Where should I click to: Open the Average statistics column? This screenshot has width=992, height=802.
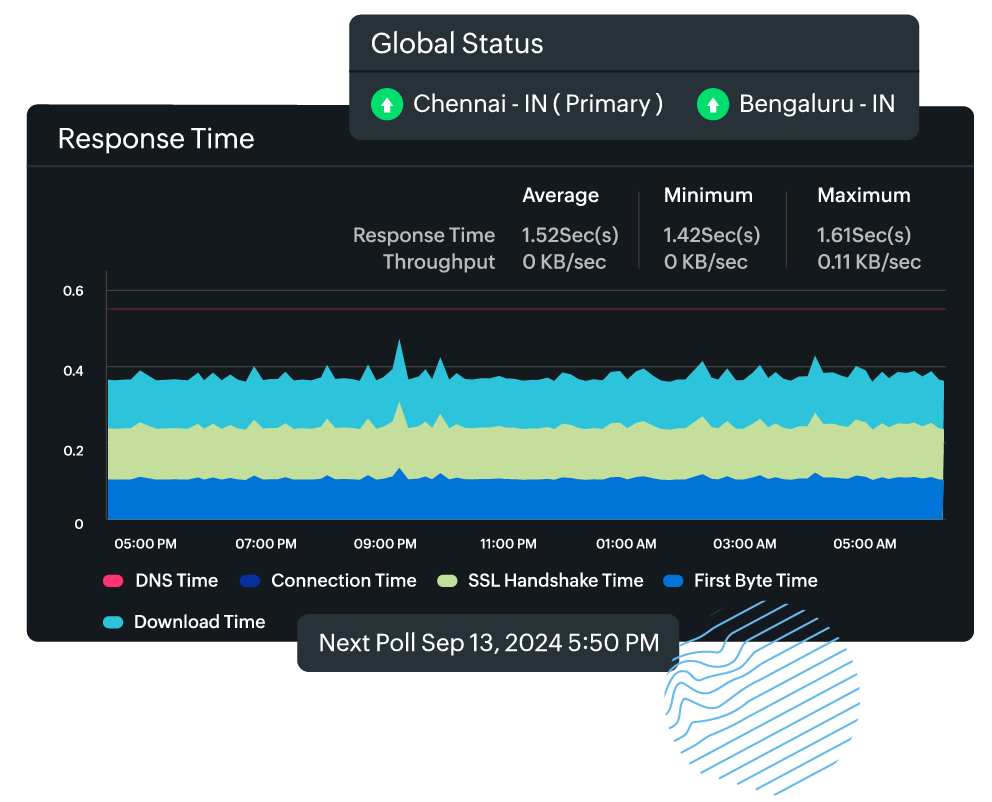tap(561, 195)
